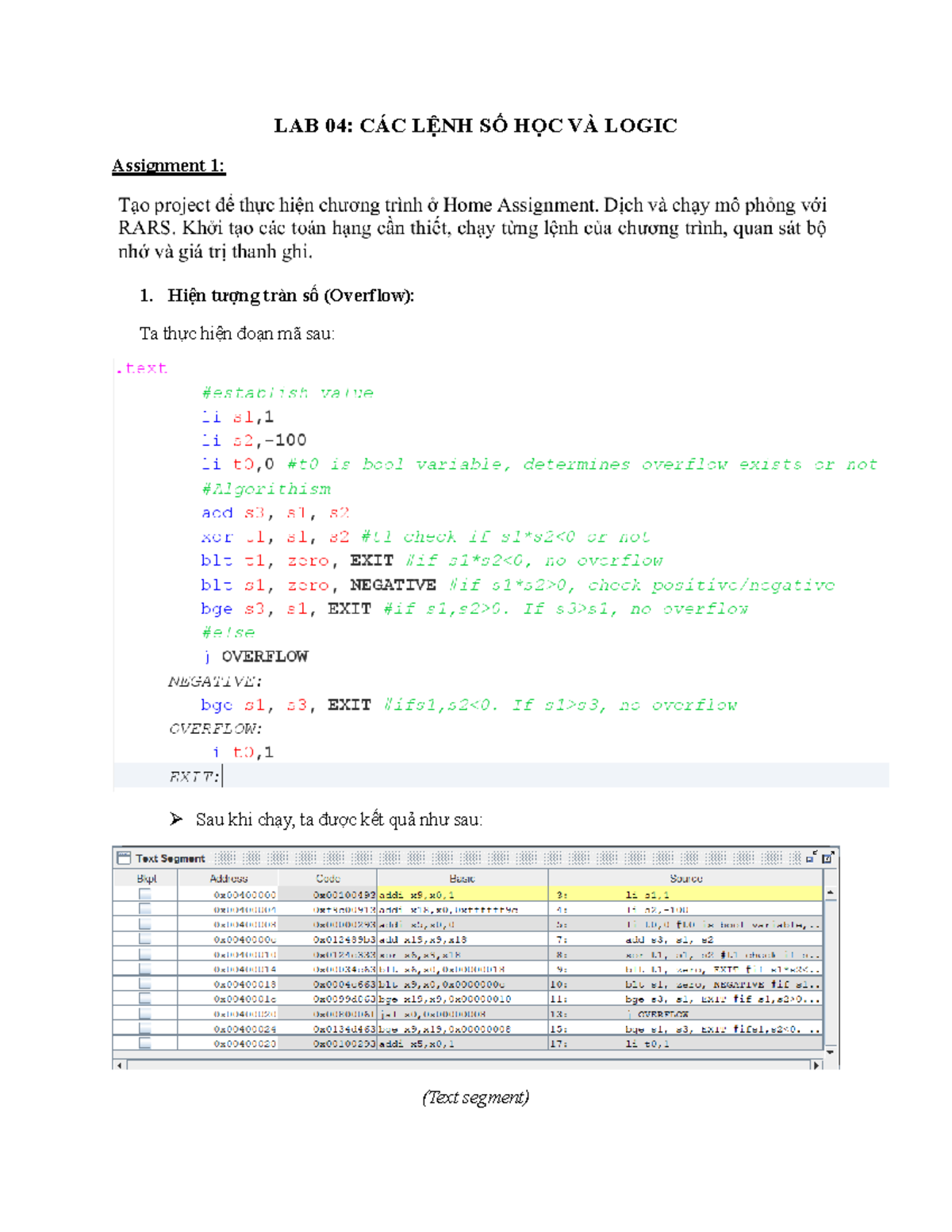This screenshot has width=952, height=1232.
Task: Select the 'add x19,x9,x18' basic instruction cell
Action: click(x=463, y=938)
